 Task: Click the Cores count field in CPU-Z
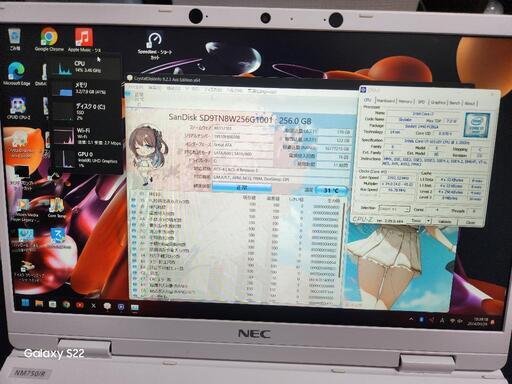coord(437,210)
